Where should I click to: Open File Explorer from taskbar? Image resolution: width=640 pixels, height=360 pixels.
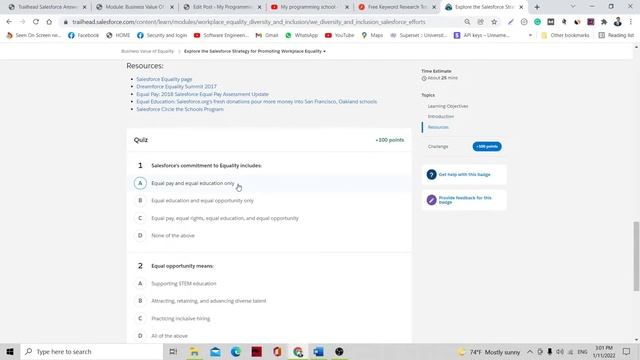194,351
